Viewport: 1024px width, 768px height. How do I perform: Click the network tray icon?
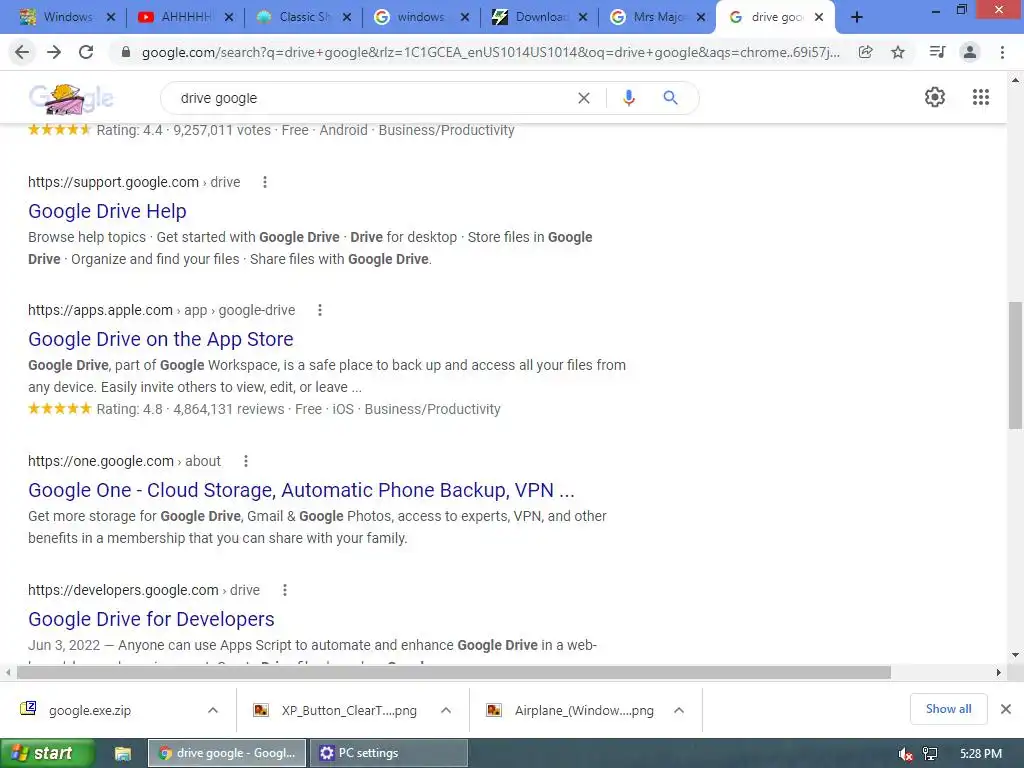930,754
